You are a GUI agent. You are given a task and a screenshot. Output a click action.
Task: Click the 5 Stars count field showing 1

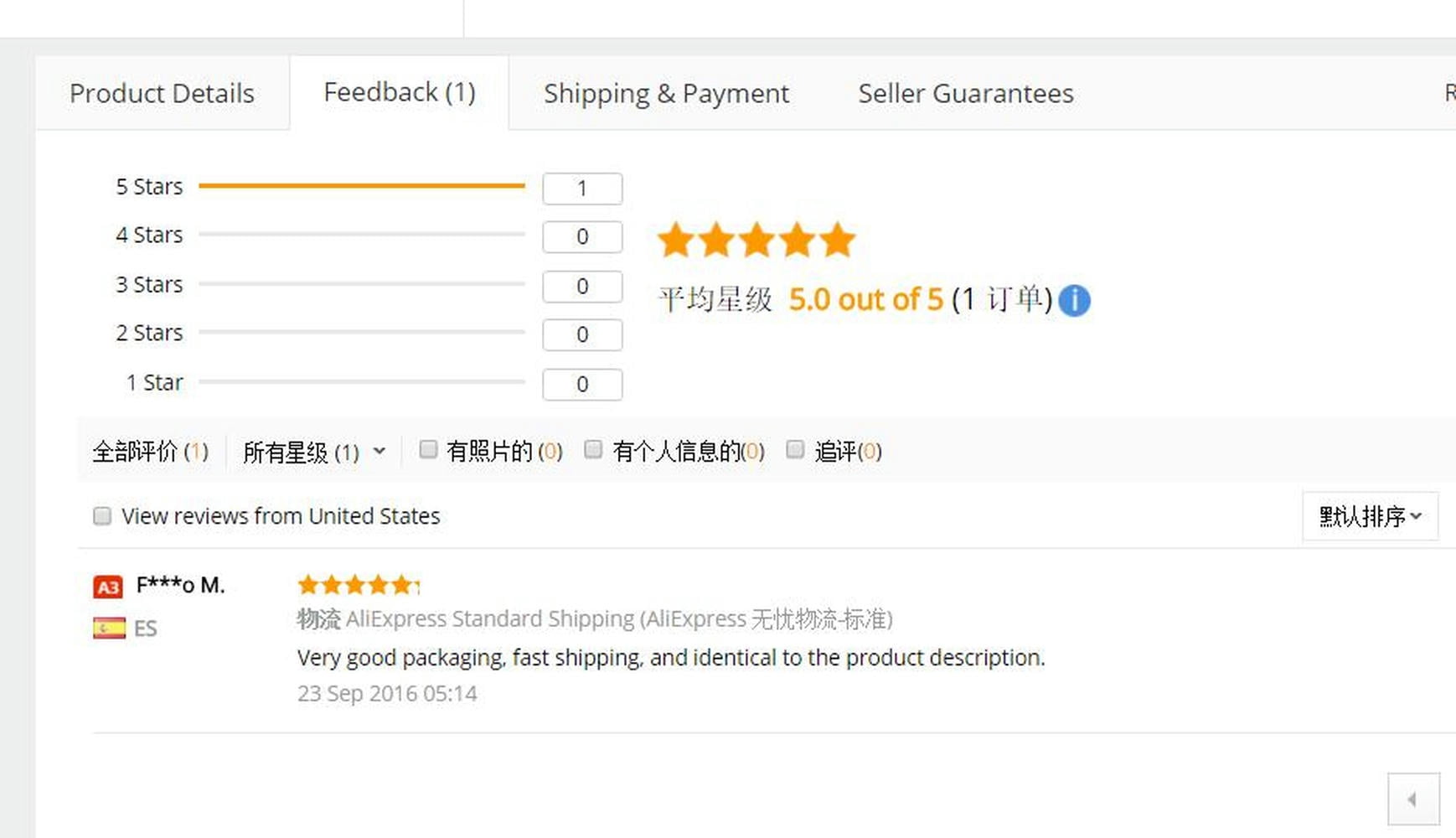[x=582, y=188]
